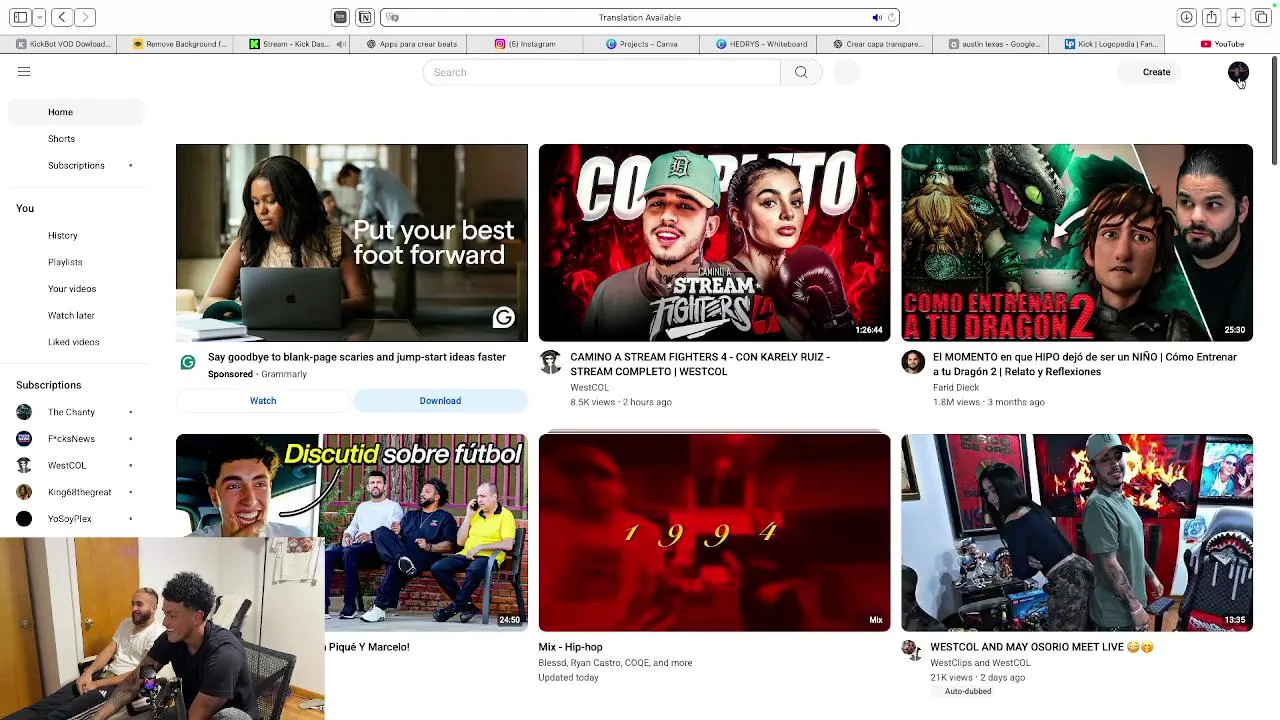The width and height of the screenshot is (1280, 720).
Task: Click the YouTube search input field
Action: point(602,72)
